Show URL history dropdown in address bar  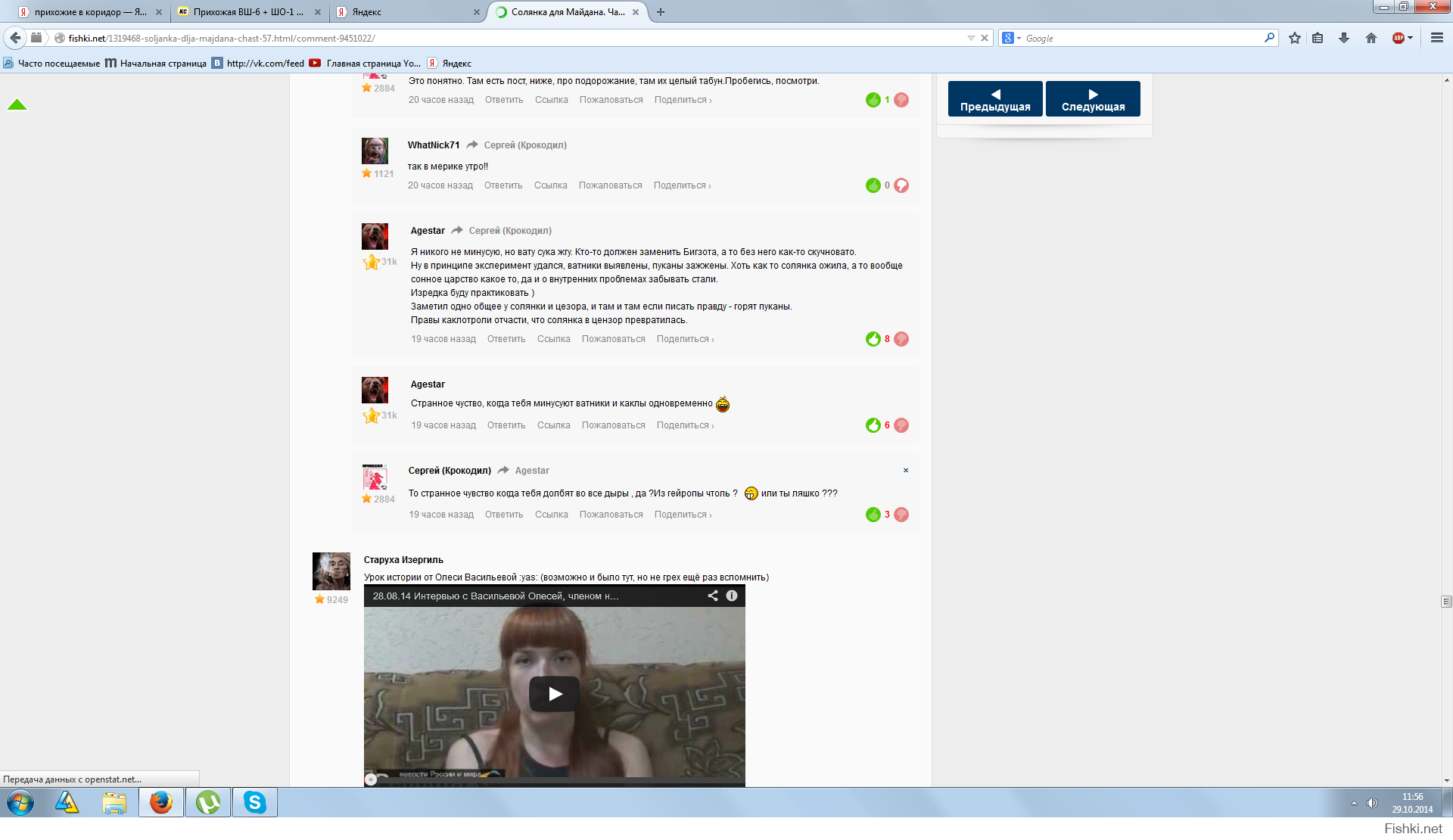tap(970, 38)
